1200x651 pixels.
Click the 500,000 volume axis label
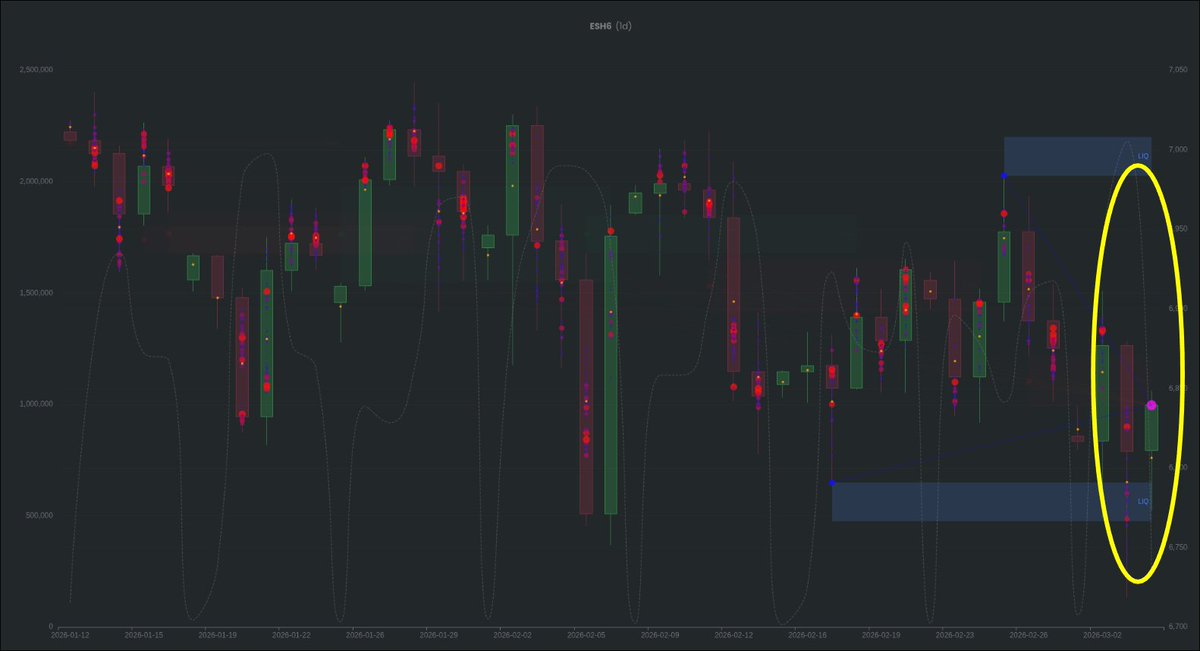pos(39,515)
